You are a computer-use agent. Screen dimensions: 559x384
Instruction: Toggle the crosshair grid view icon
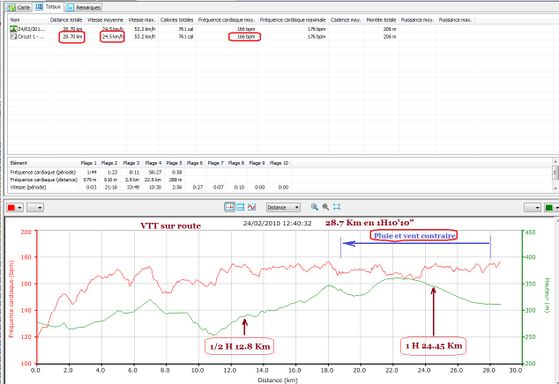click(230, 207)
